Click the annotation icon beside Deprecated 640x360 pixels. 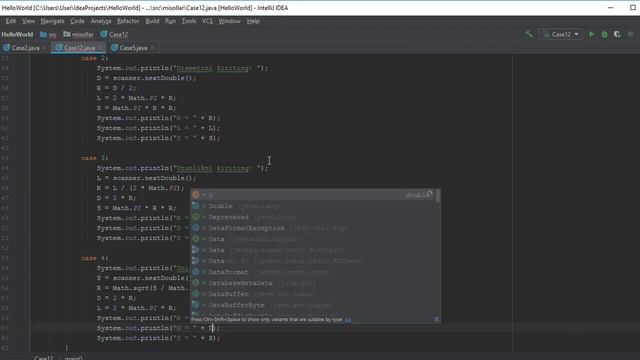click(196, 217)
